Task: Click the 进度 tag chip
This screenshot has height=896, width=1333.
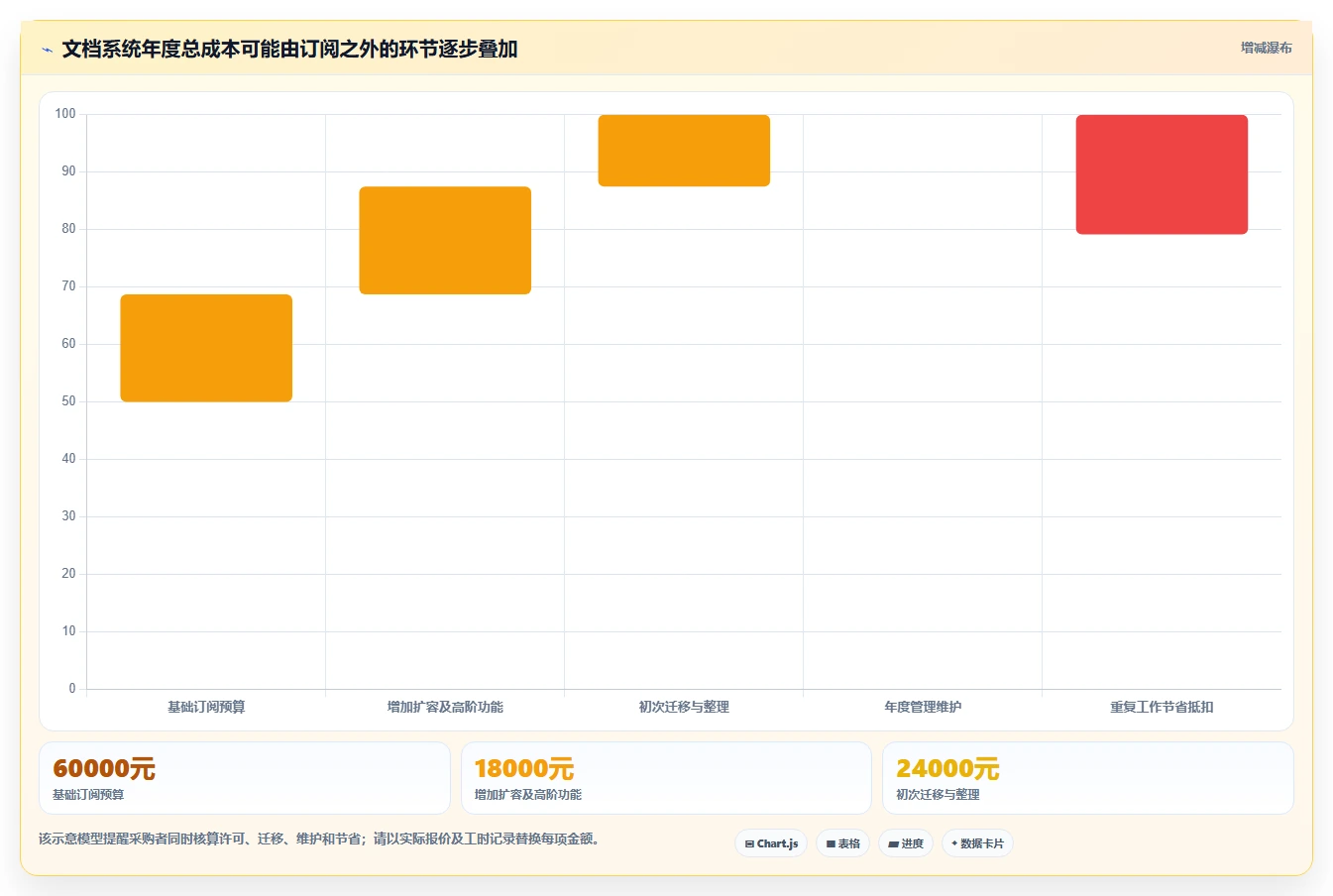Action: [x=906, y=843]
